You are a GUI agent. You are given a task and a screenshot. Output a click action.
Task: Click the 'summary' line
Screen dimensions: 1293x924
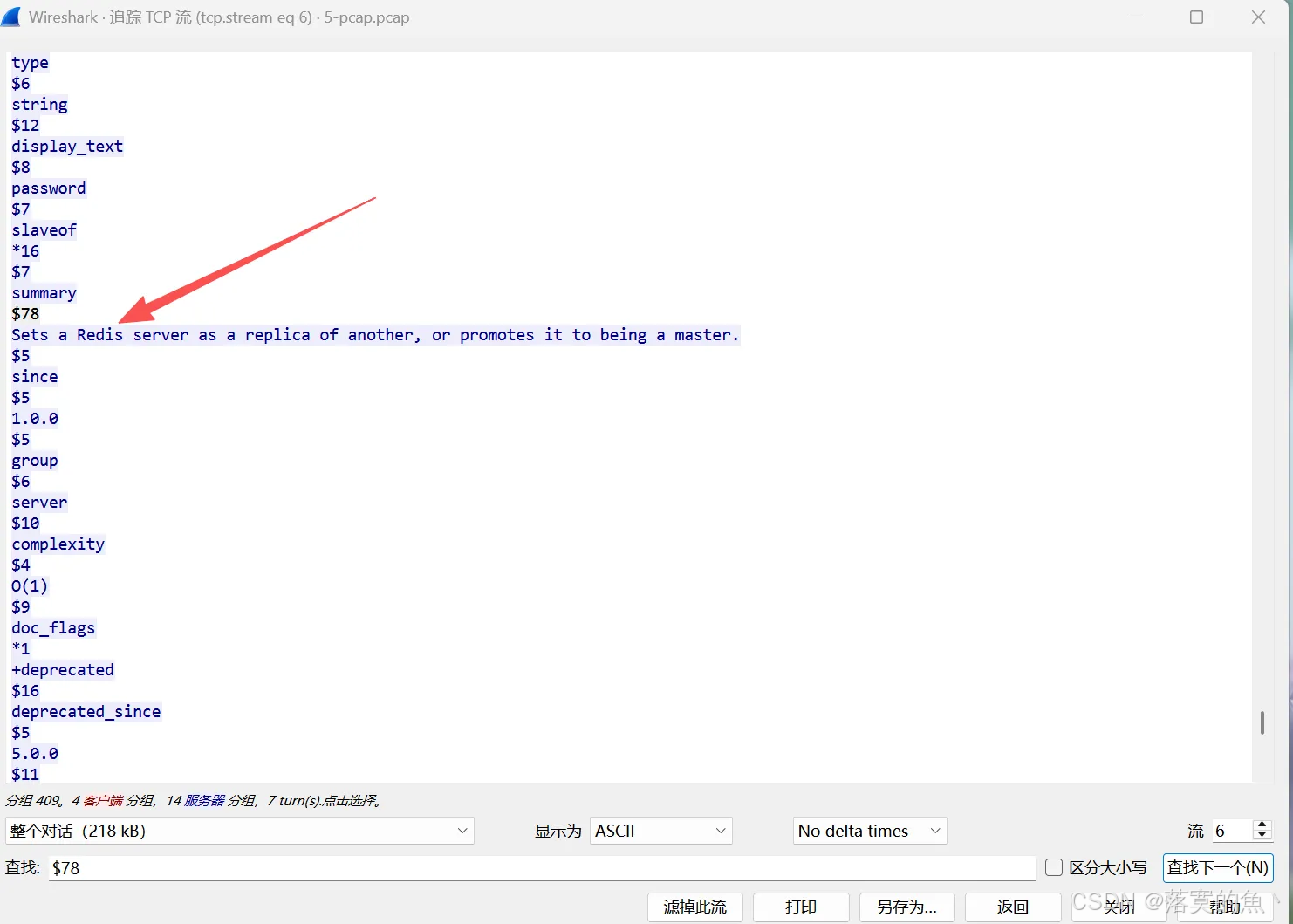pyautogui.click(x=44, y=293)
